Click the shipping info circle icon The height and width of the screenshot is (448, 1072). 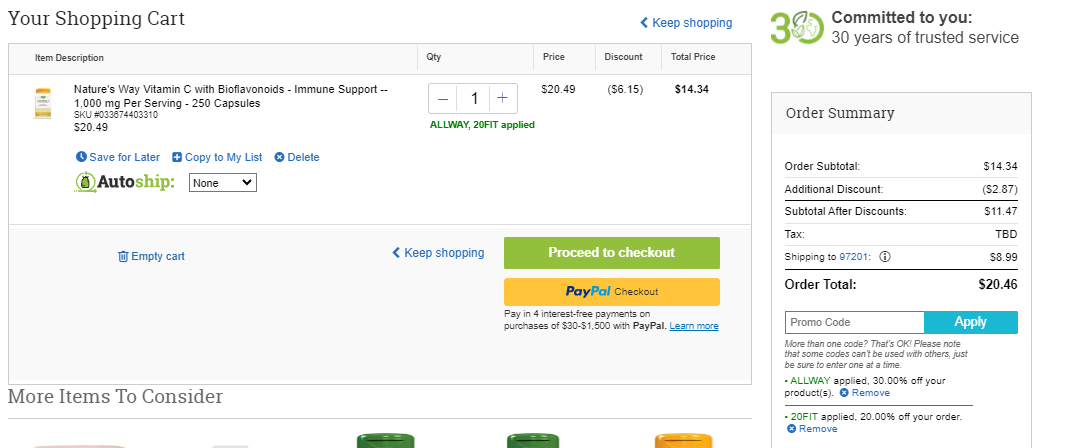885,257
